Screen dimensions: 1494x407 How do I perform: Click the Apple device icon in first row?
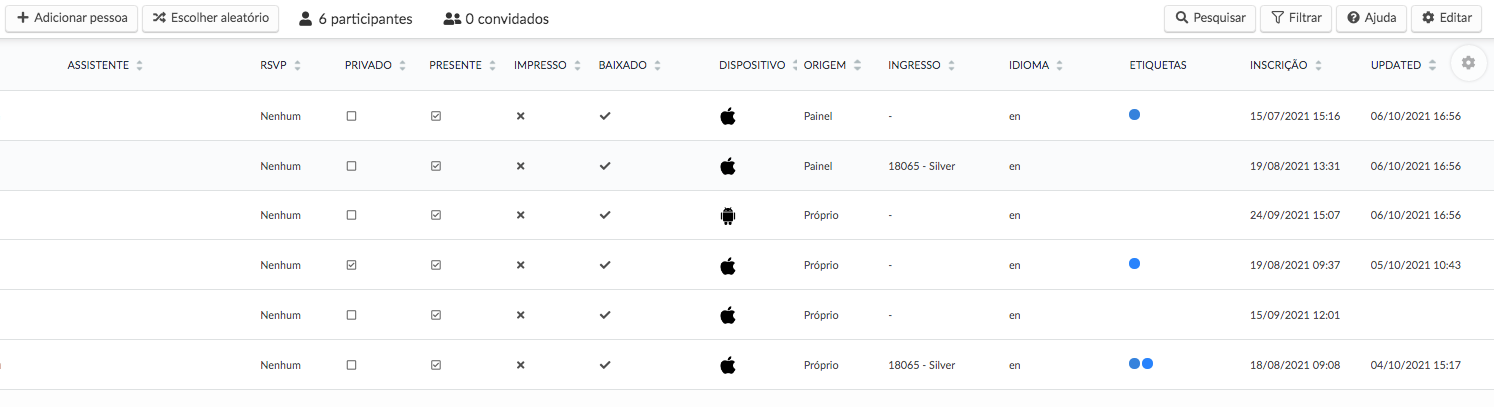tap(728, 116)
